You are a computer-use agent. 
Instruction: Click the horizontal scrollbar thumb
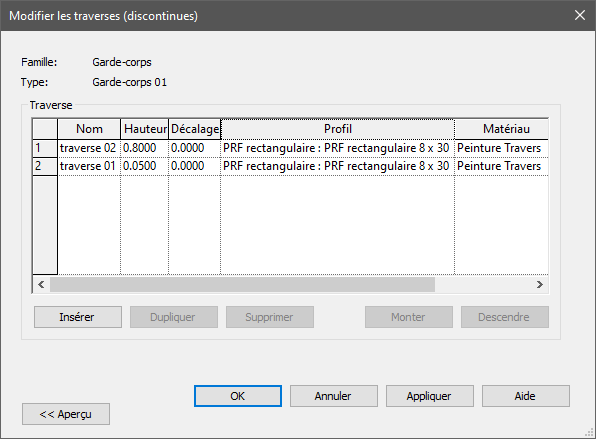coord(242,284)
